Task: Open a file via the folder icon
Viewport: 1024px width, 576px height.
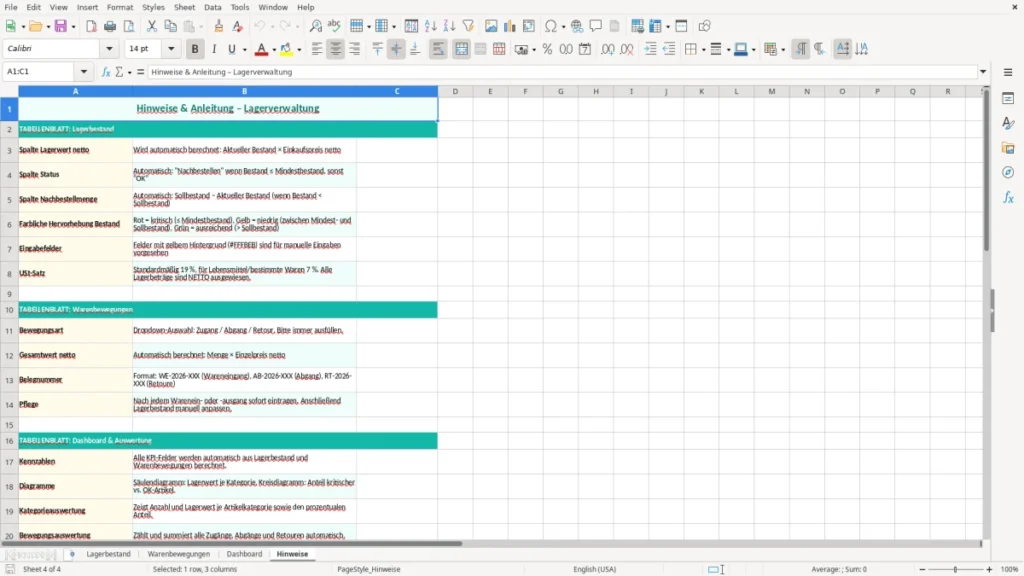Action: pos(35,26)
